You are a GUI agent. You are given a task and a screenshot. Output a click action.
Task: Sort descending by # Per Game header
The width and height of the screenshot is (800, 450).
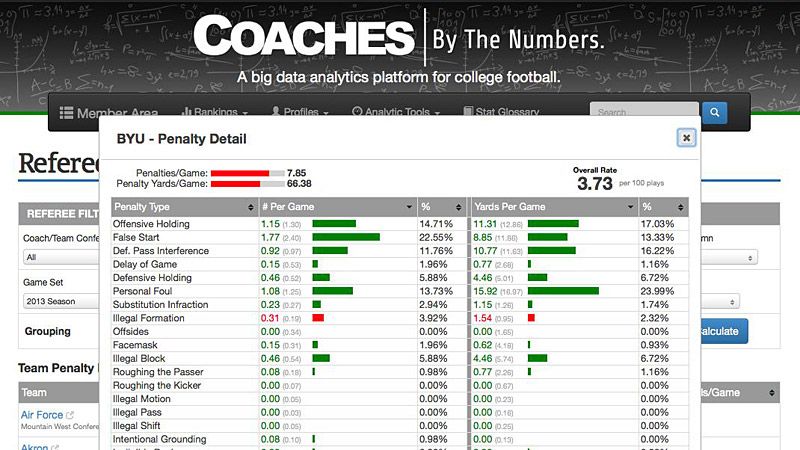coord(409,207)
